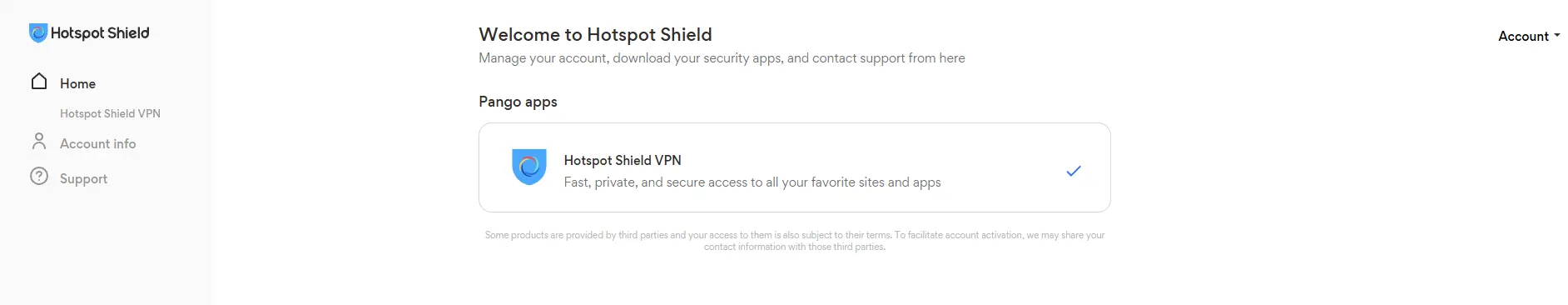The width and height of the screenshot is (1568, 305).
Task: Click the Manage your account subtitle text
Action: pos(722,57)
